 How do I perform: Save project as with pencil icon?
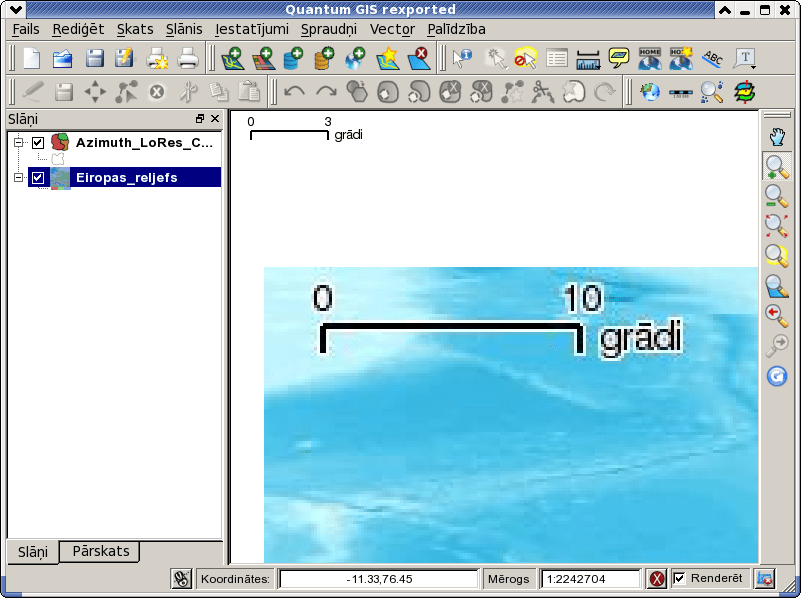[124, 58]
